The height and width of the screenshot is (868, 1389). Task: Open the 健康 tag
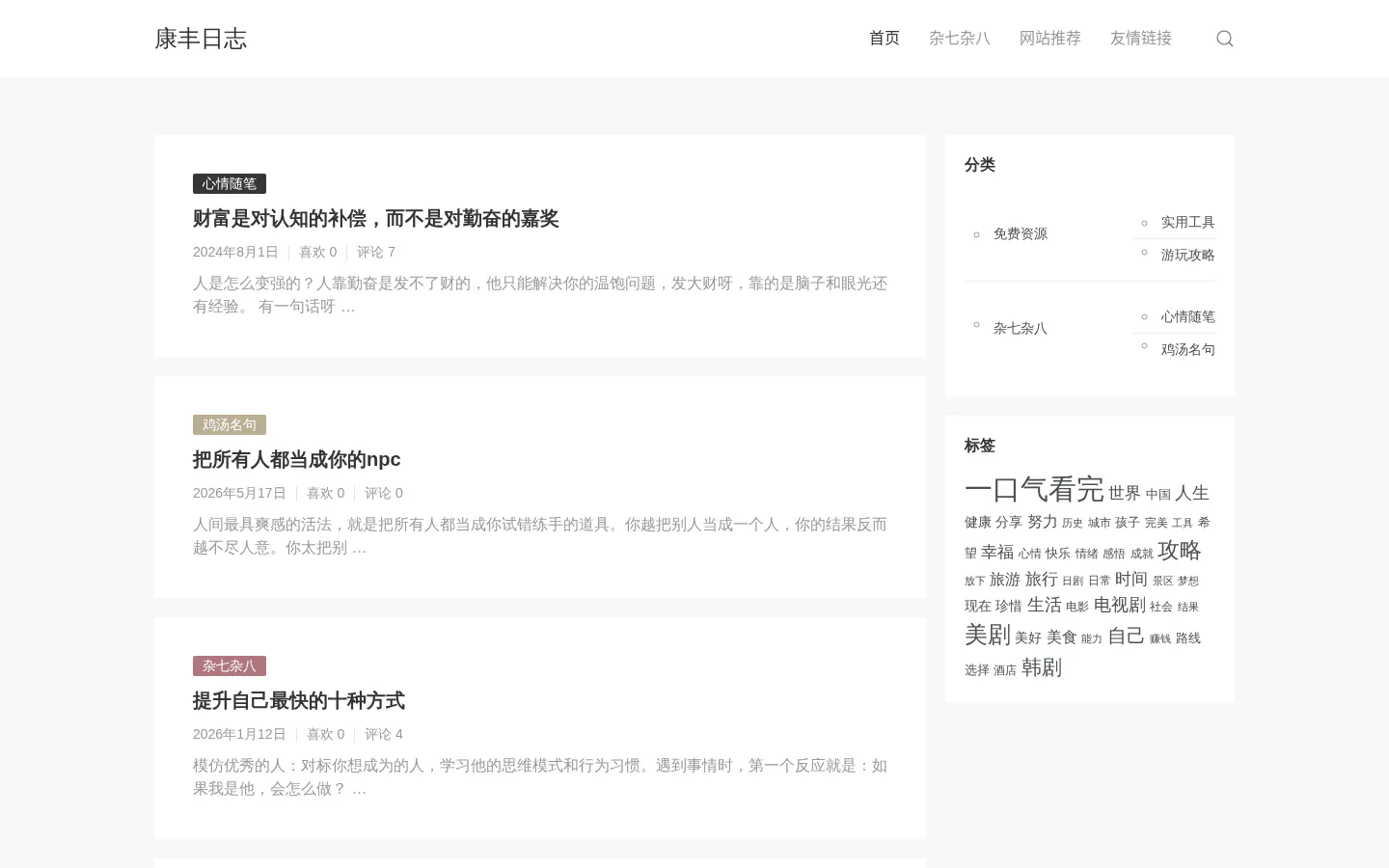tap(978, 522)
